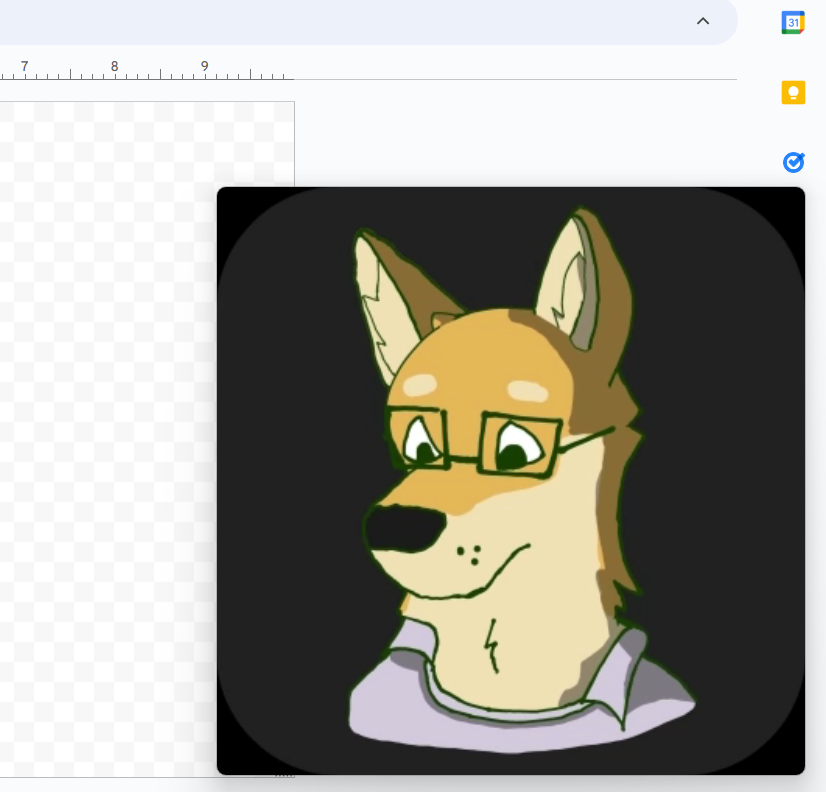Open Google Keep from the side panel
The image size is (826, 792).
(x=793, y=92)
